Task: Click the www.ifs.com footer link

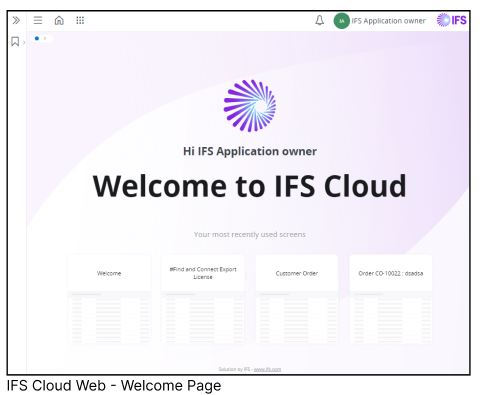Action: tap(267, 369)
